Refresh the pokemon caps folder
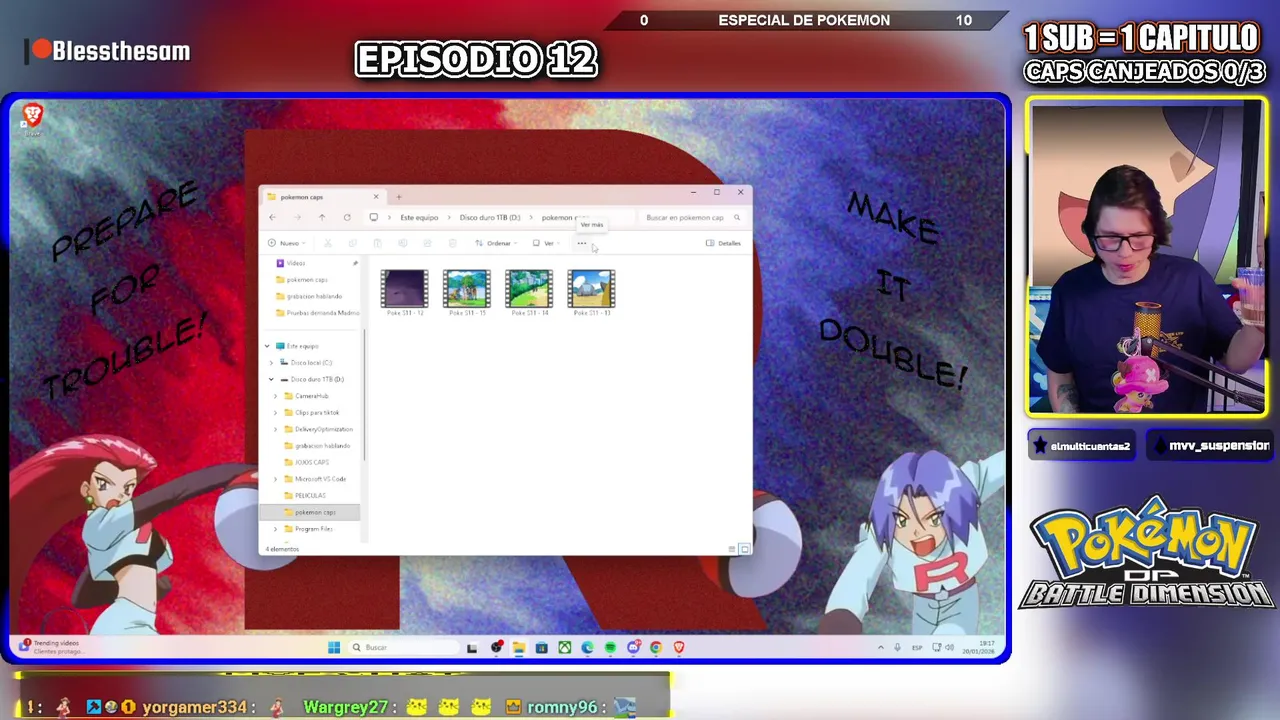 pyautogui.click(x=347, y=217)
